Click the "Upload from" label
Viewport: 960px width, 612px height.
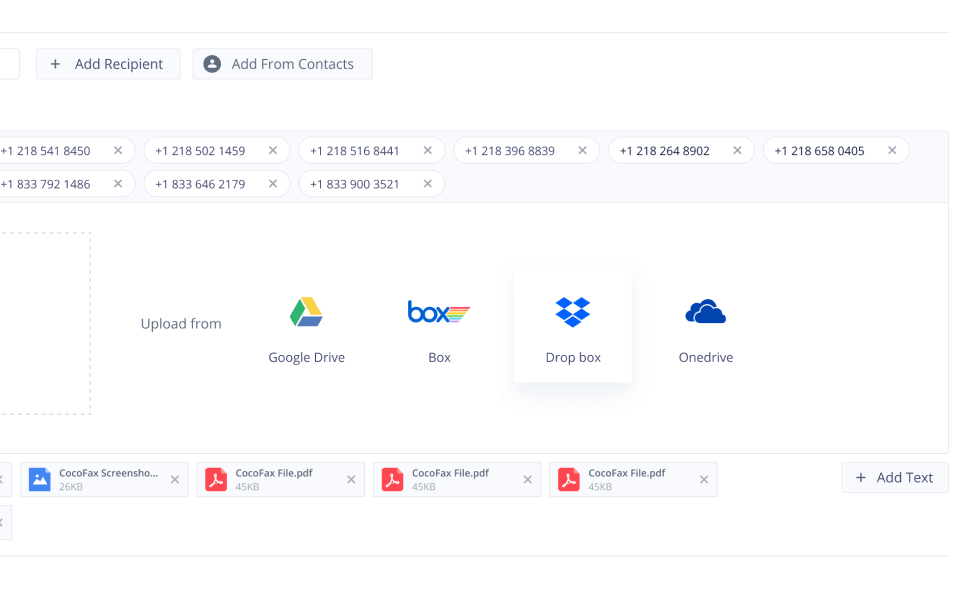[181, 324]
